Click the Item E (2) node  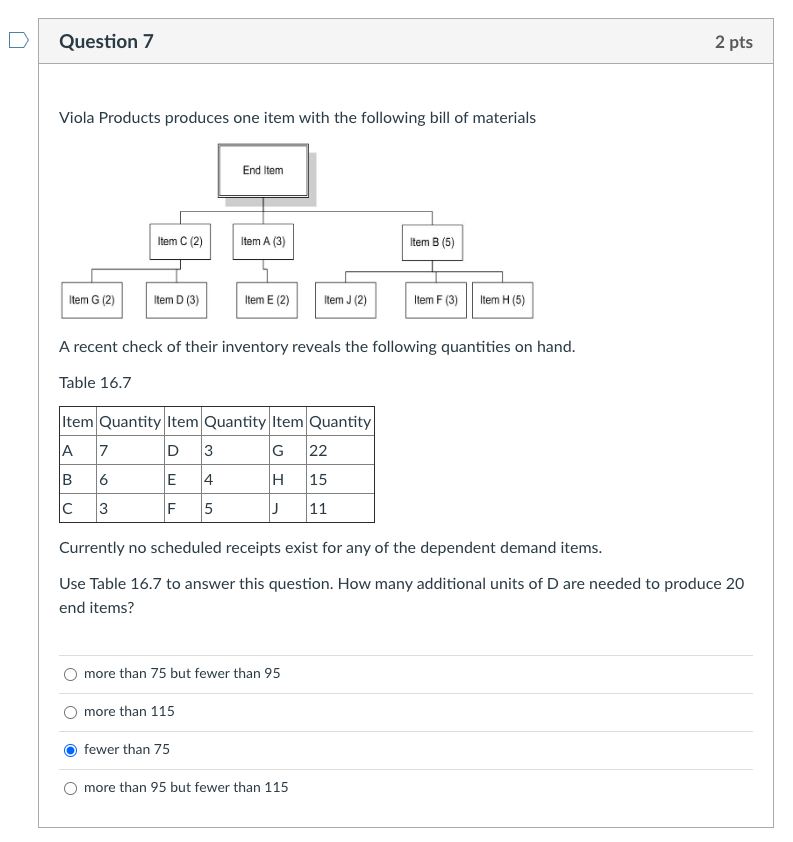[266, 300]
